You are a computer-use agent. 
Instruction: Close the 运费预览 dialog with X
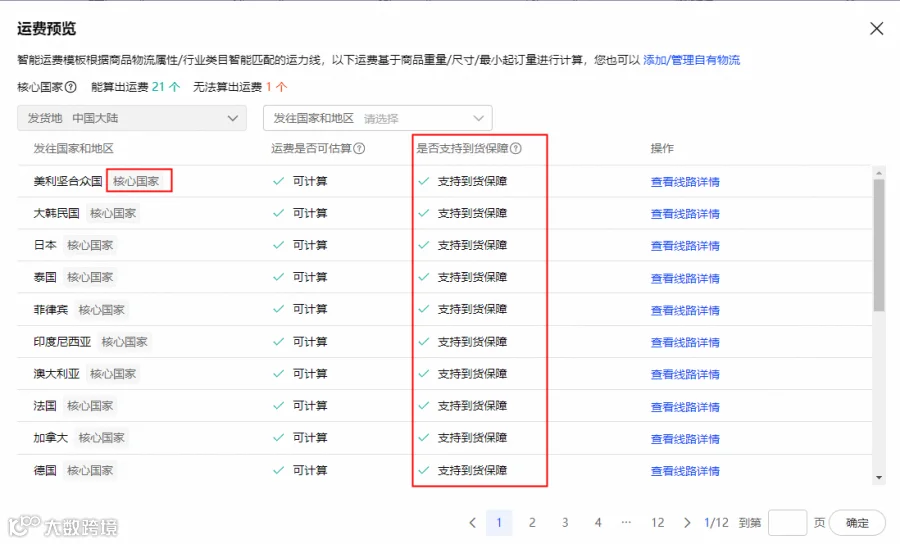[x=876, y=29]
